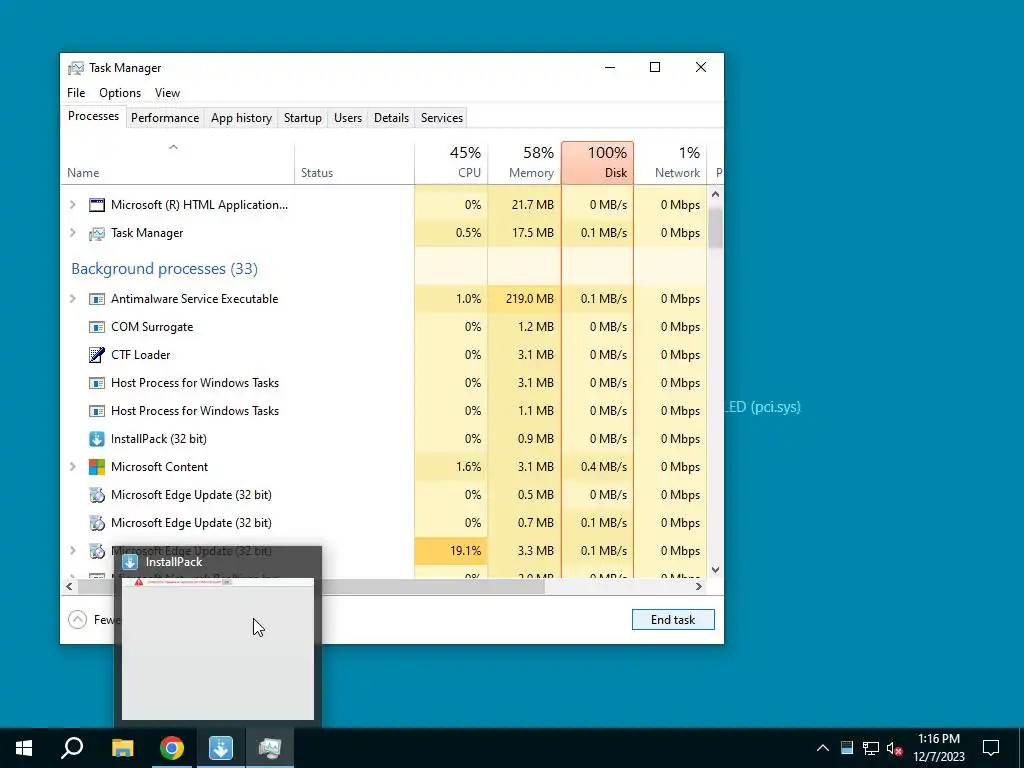The image size is (1024, 768).
Task: Switch to the App history tab
Action: coord(241,118)
